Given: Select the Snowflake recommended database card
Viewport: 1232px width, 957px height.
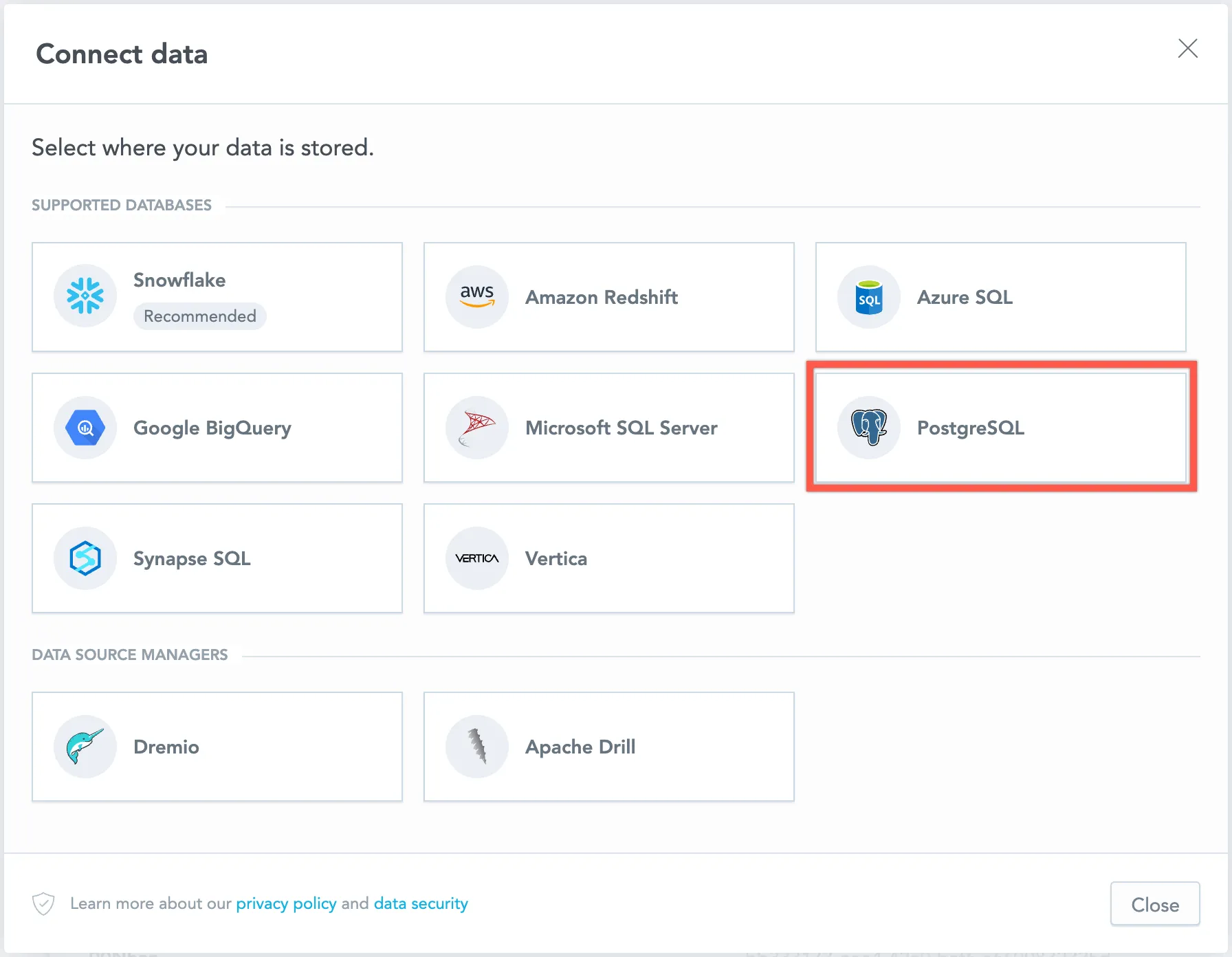Looking at the screenshot, I should pyautogui.click(x=217, y=297).
